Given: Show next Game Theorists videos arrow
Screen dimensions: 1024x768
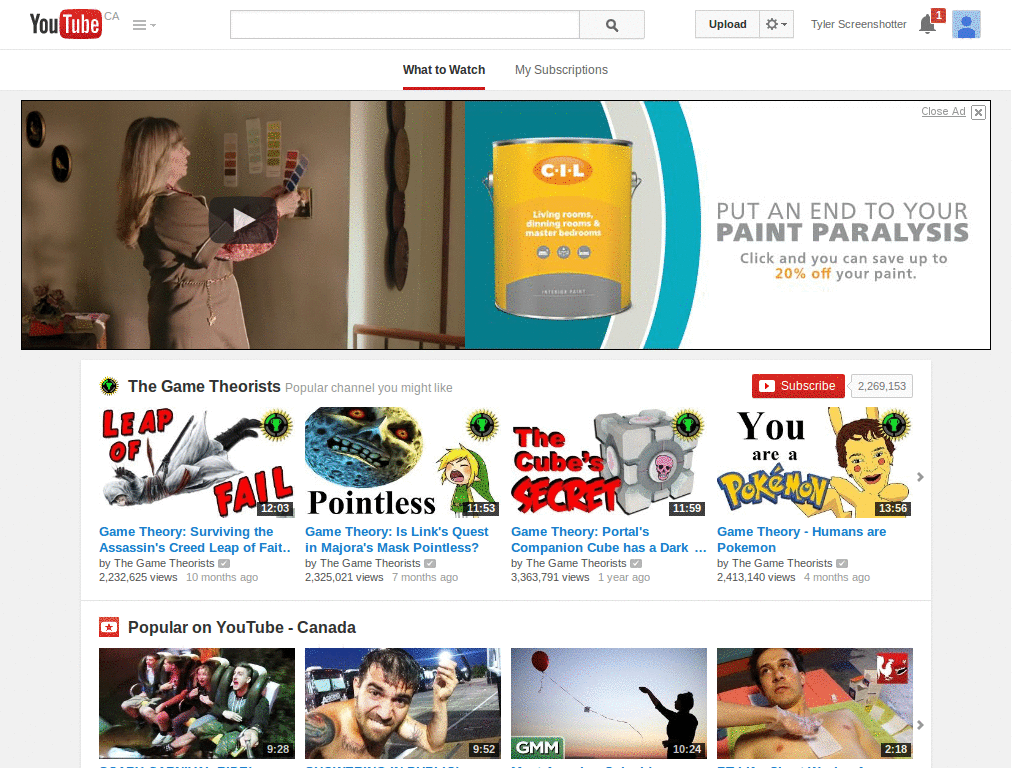Looking at the screenshot, I should click(x=920, y=477).
